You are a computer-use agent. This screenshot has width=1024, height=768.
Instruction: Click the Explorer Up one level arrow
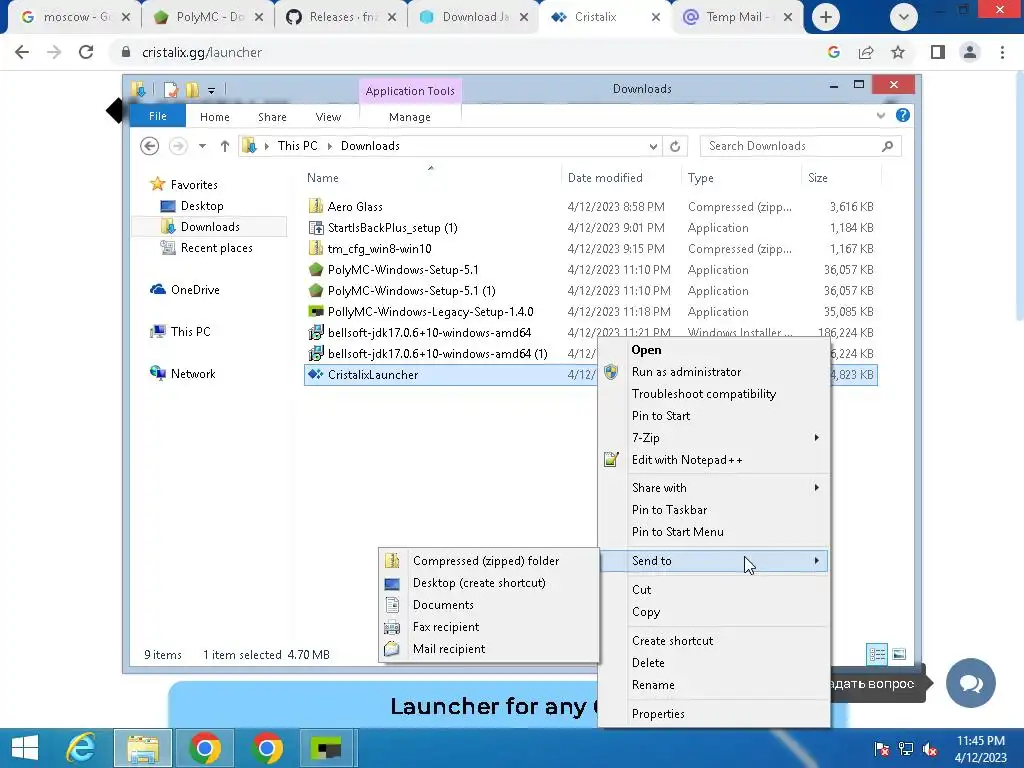[x=225, y=146]
